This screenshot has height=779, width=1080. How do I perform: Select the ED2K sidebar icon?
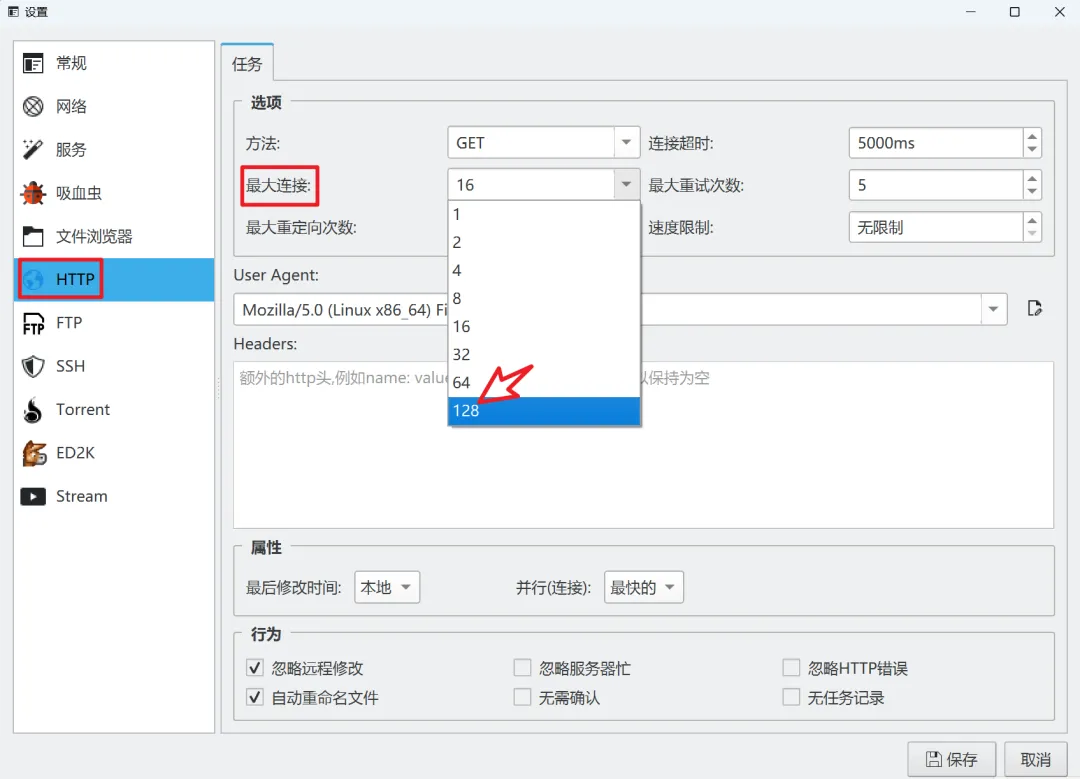point(74,452)
